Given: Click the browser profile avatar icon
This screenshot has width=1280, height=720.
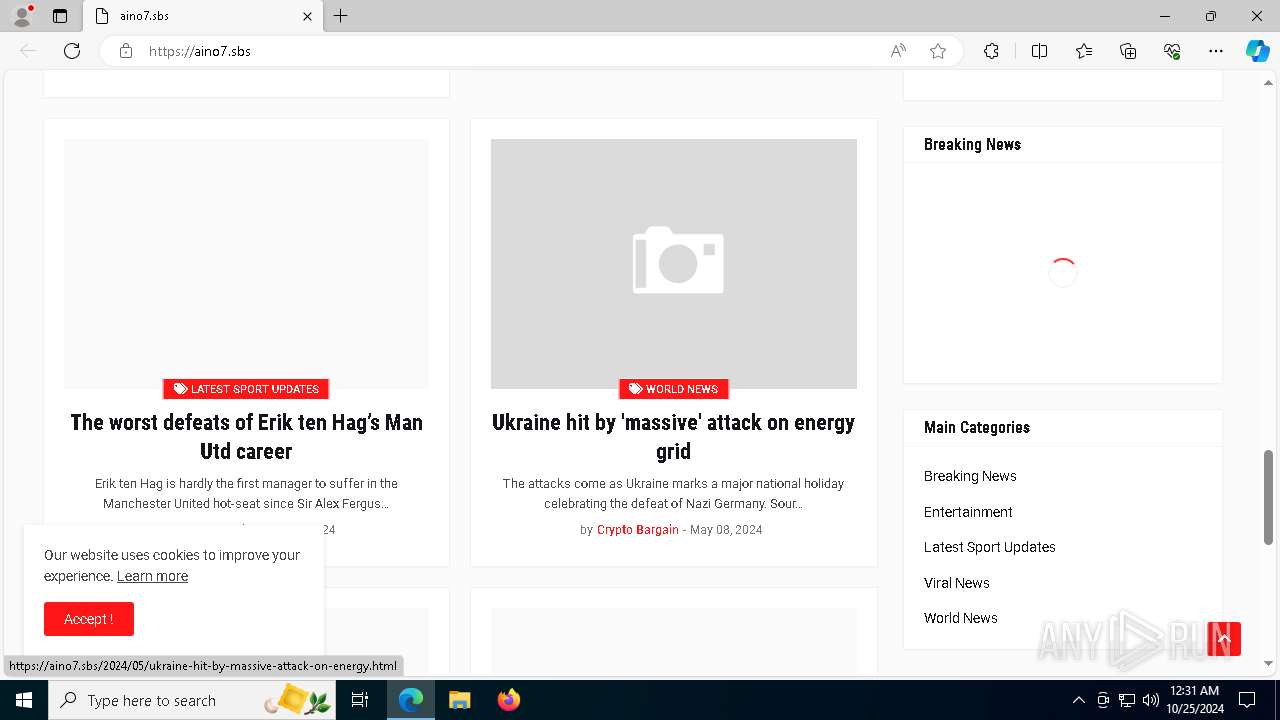Looking at the screenshot, I should click(x=22, y=16).
